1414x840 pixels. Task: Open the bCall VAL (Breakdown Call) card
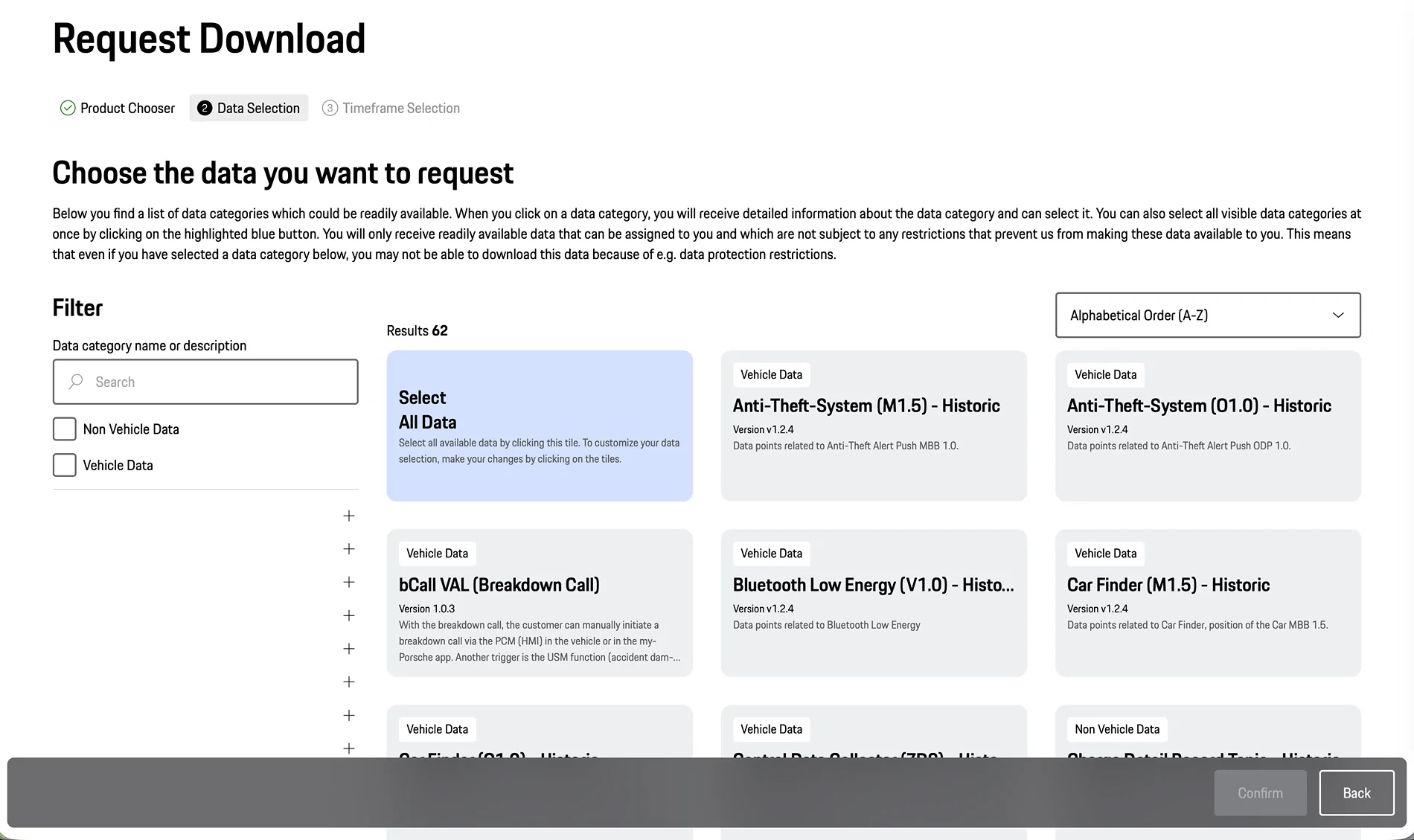(x=540, y=603)
